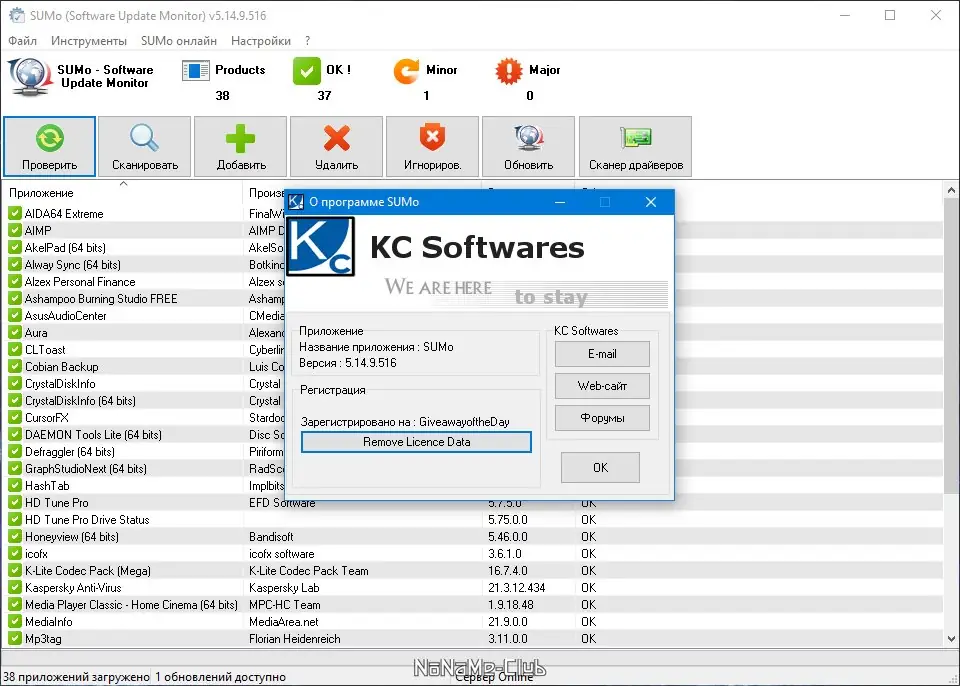960x686 pixels.
Task: Click the Игнориров. shield button
Action: [432, 146]
